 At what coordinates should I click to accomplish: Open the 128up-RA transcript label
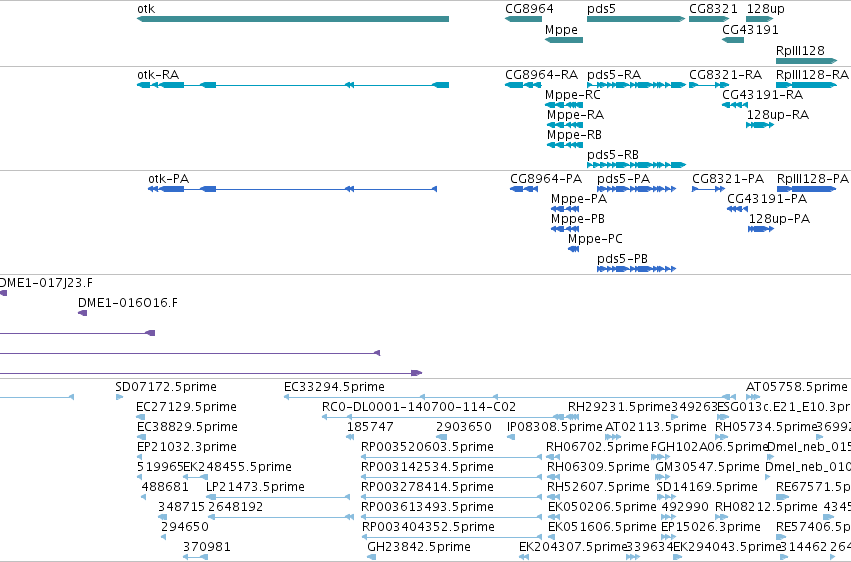point(778,114)
